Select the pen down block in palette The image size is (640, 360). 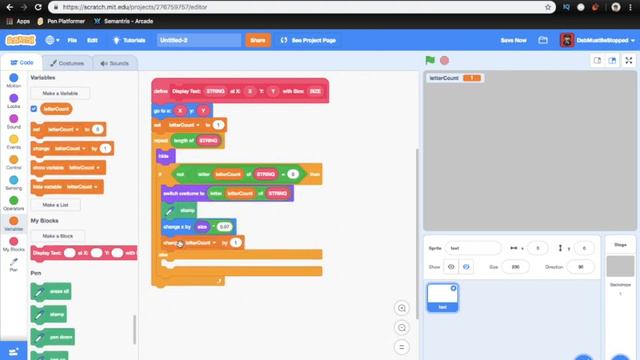coord(53,337)
